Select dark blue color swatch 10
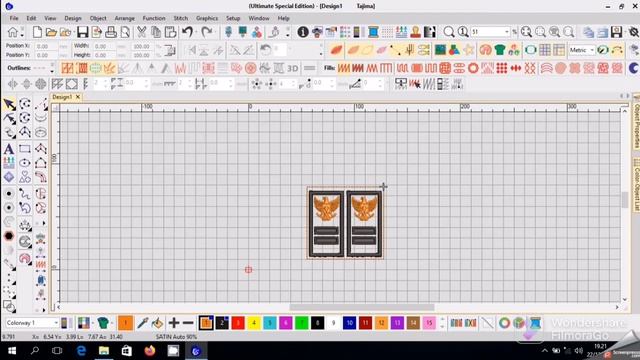 tap(349, 323)
